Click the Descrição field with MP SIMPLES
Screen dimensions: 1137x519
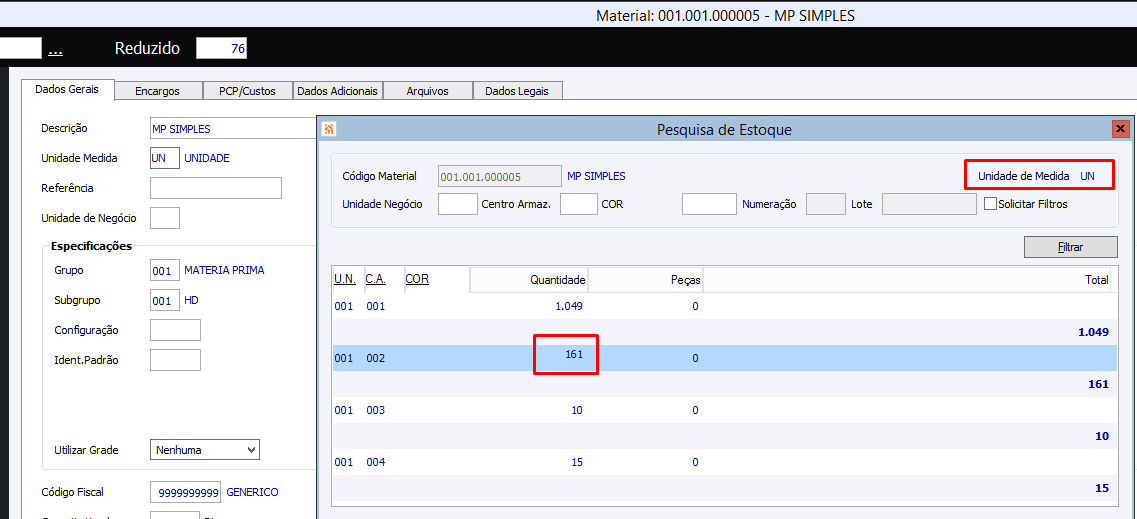point(233,128)
